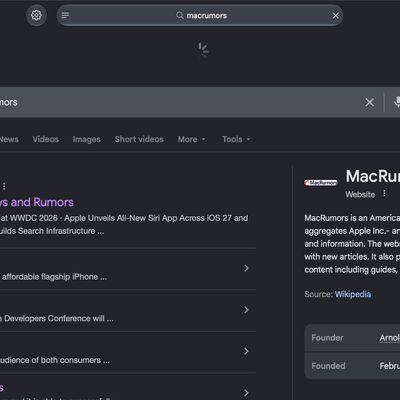Clear the top address bar with X
This screenshot has height=400, width=400.
click(x=336, y=16)
